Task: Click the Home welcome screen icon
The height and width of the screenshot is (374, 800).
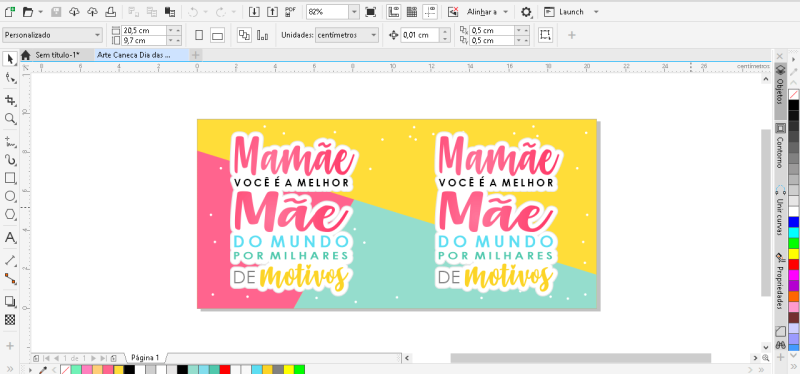Action: [27, 55]
